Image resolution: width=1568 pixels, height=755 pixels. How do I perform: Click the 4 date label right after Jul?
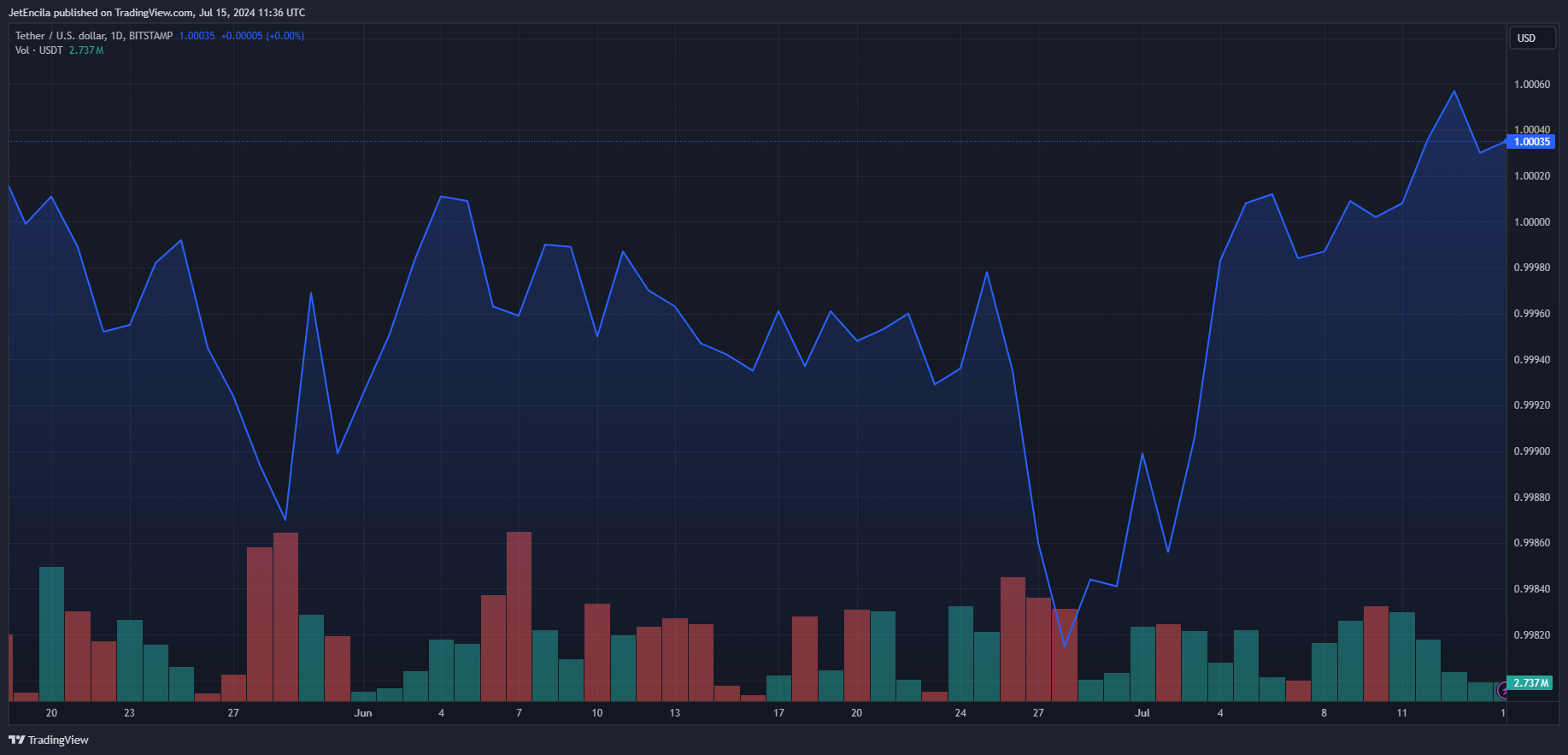(1220, 713)
